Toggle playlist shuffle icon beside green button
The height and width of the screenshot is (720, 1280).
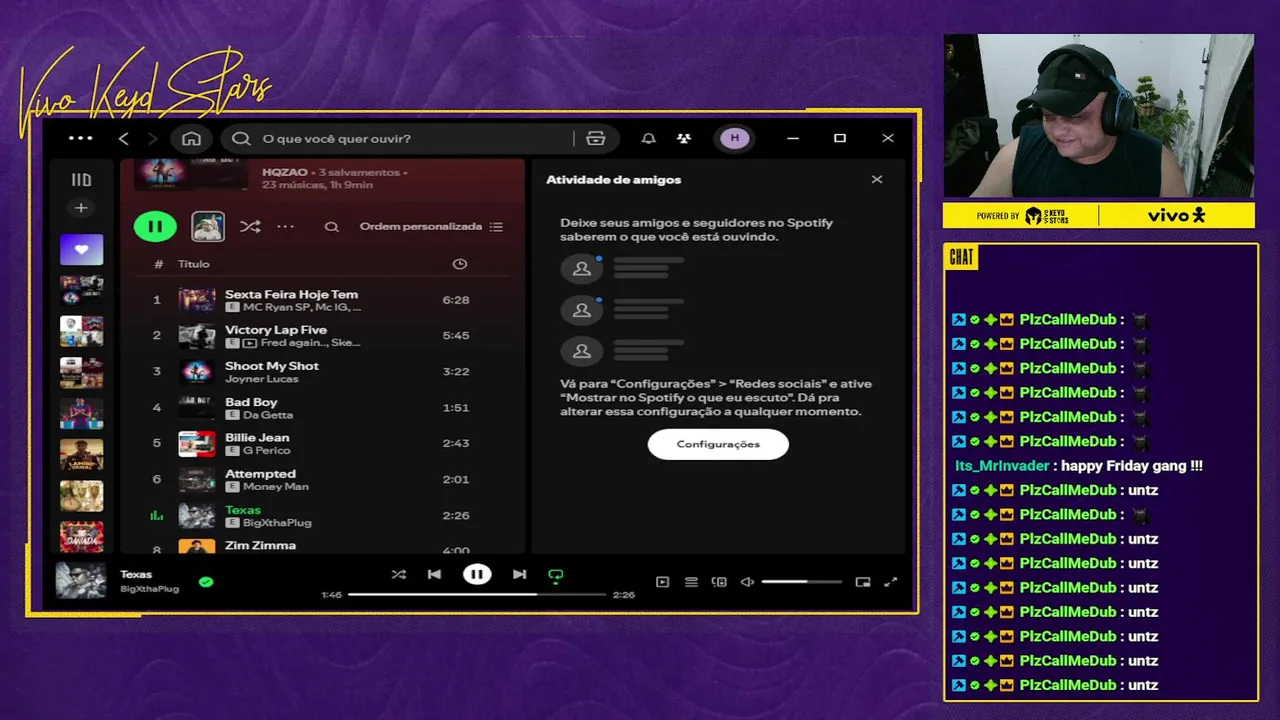click(250, 227)
